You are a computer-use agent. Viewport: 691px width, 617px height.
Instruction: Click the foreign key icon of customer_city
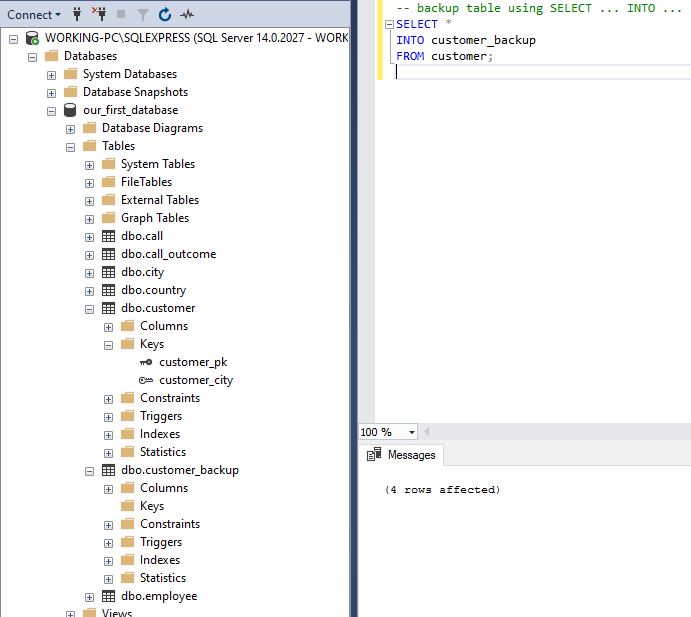[x=146, y=380]
